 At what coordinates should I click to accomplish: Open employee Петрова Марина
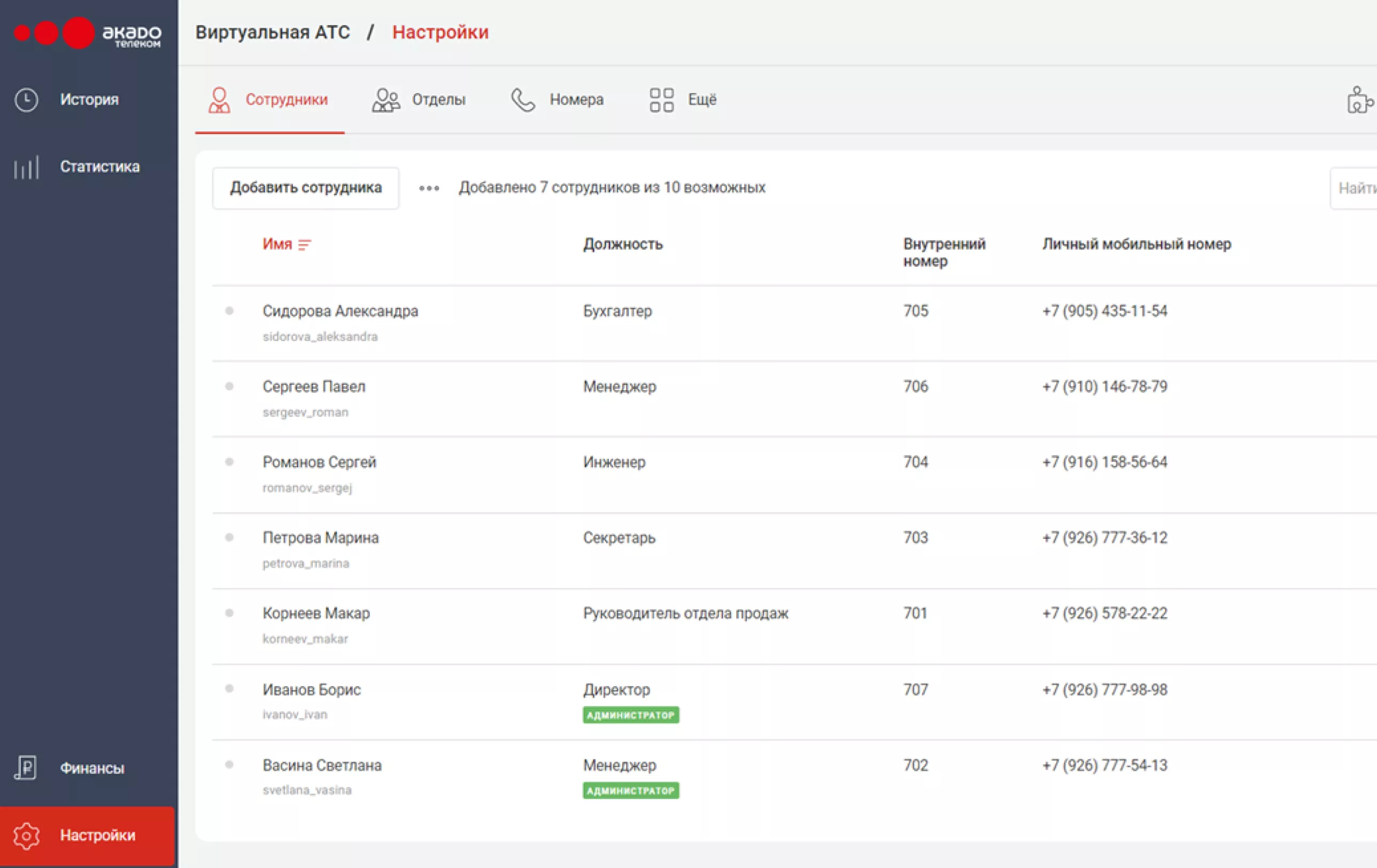(320, 538)
